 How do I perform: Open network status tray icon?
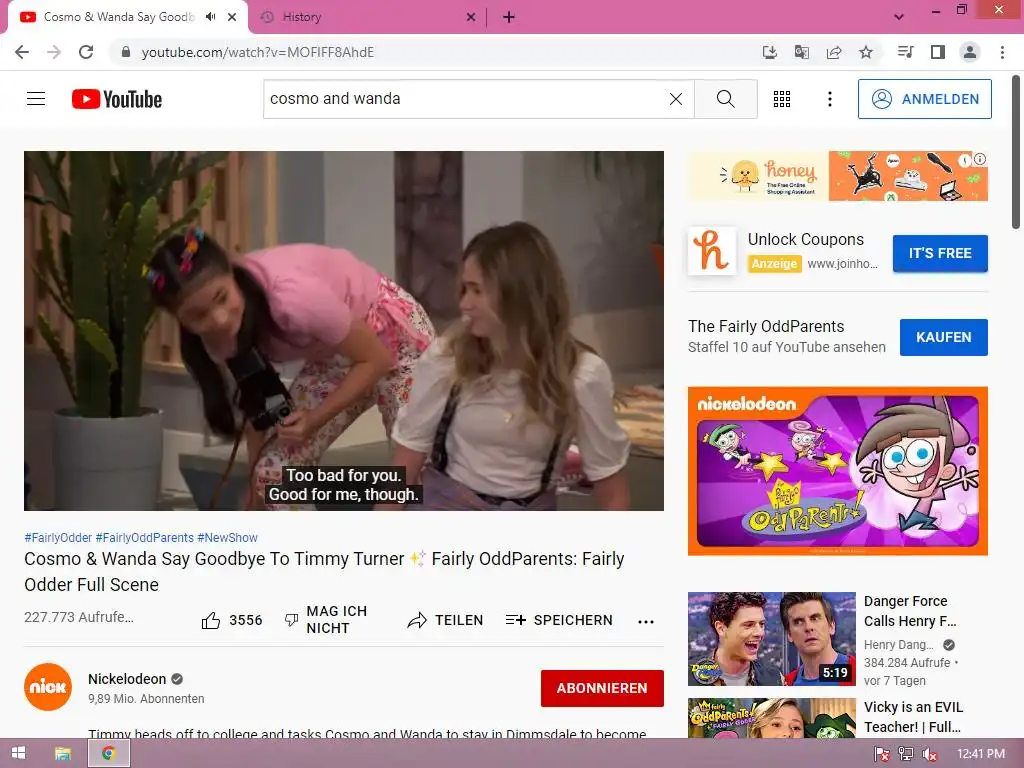[x=906, y=754]
